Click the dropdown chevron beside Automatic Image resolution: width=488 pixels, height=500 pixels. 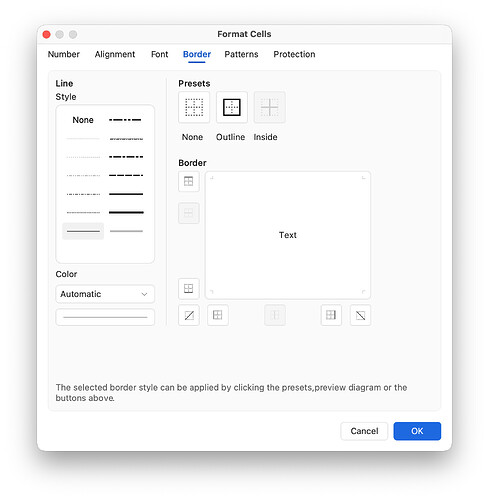click(144, 294)
